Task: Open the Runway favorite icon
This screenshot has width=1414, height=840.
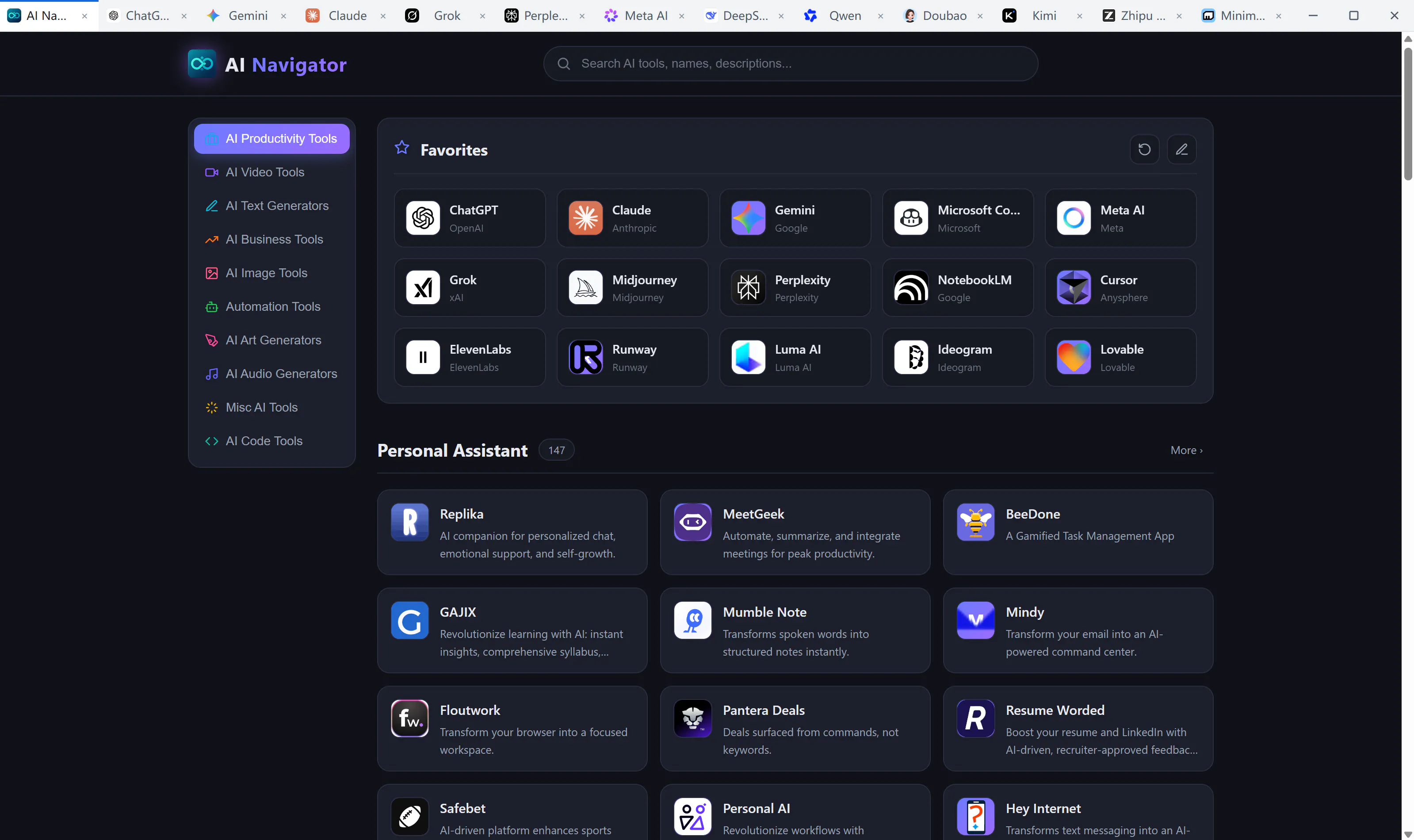Action: click(x=585, y=357)
